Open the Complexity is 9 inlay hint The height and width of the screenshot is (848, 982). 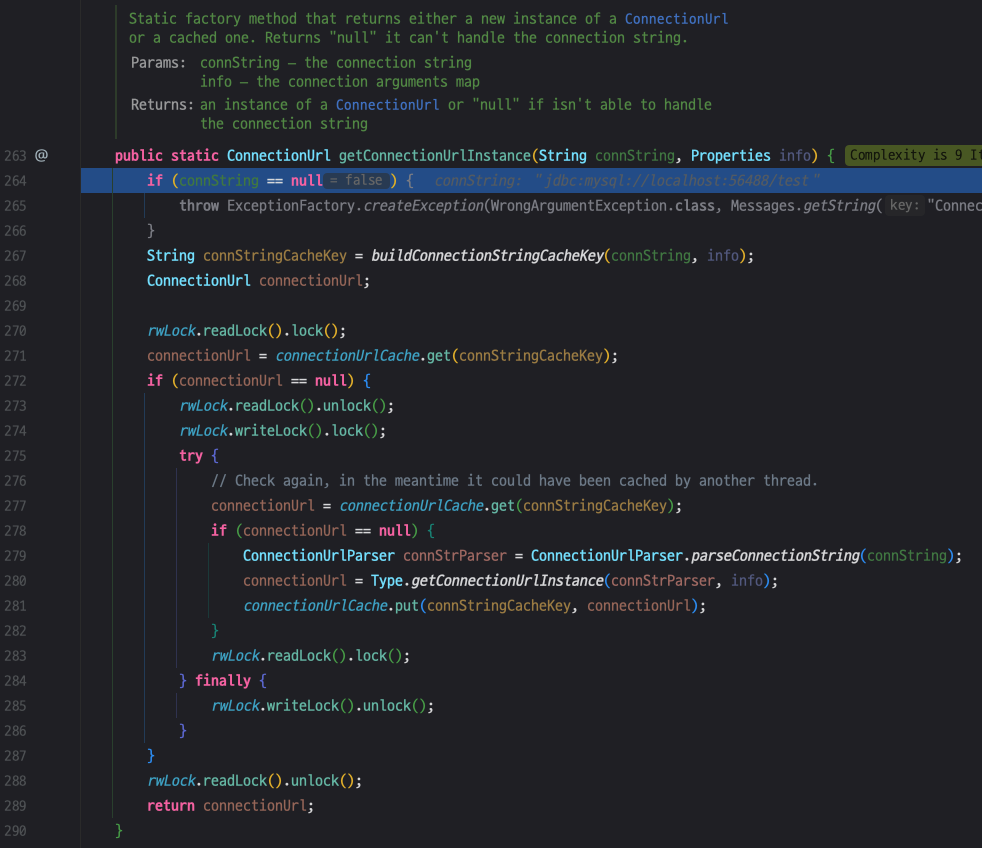pos(913,155)
